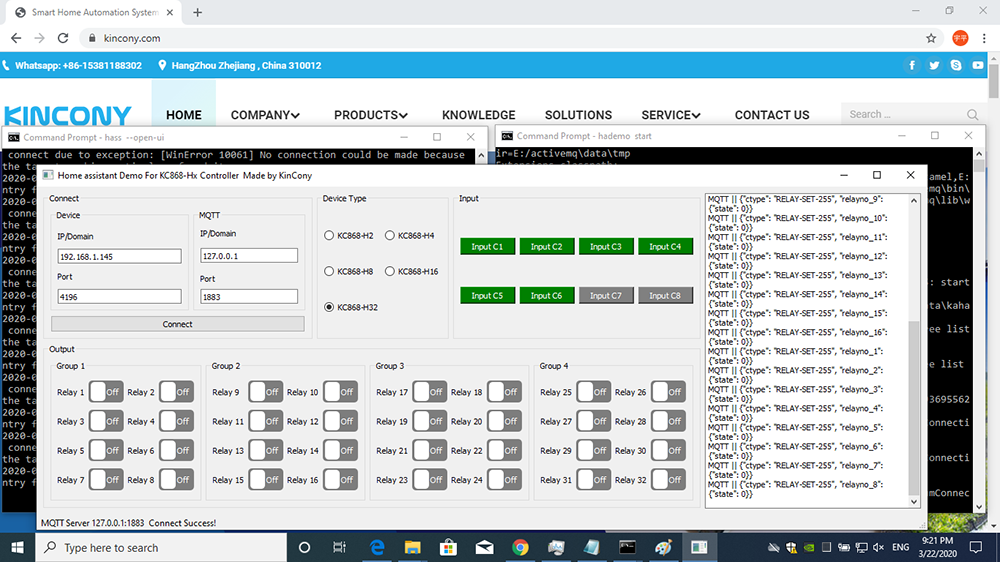Open the Facebook icon in the site header
The height and width of the screenshot is (562, 1000).
click(x=912, y=65)
